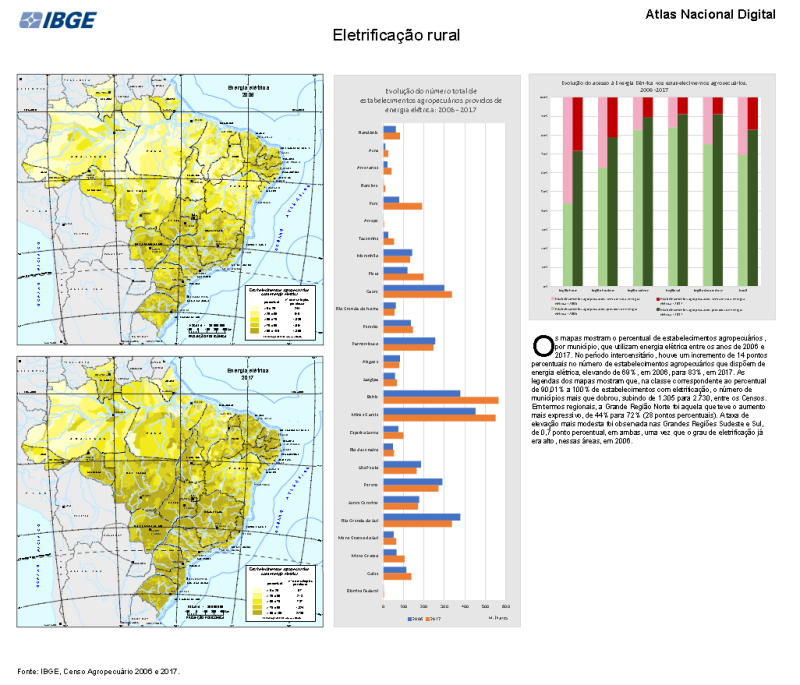Click the blue 2006 bar for Minas Gerais
Screen dimensions: 800x685
429,411
